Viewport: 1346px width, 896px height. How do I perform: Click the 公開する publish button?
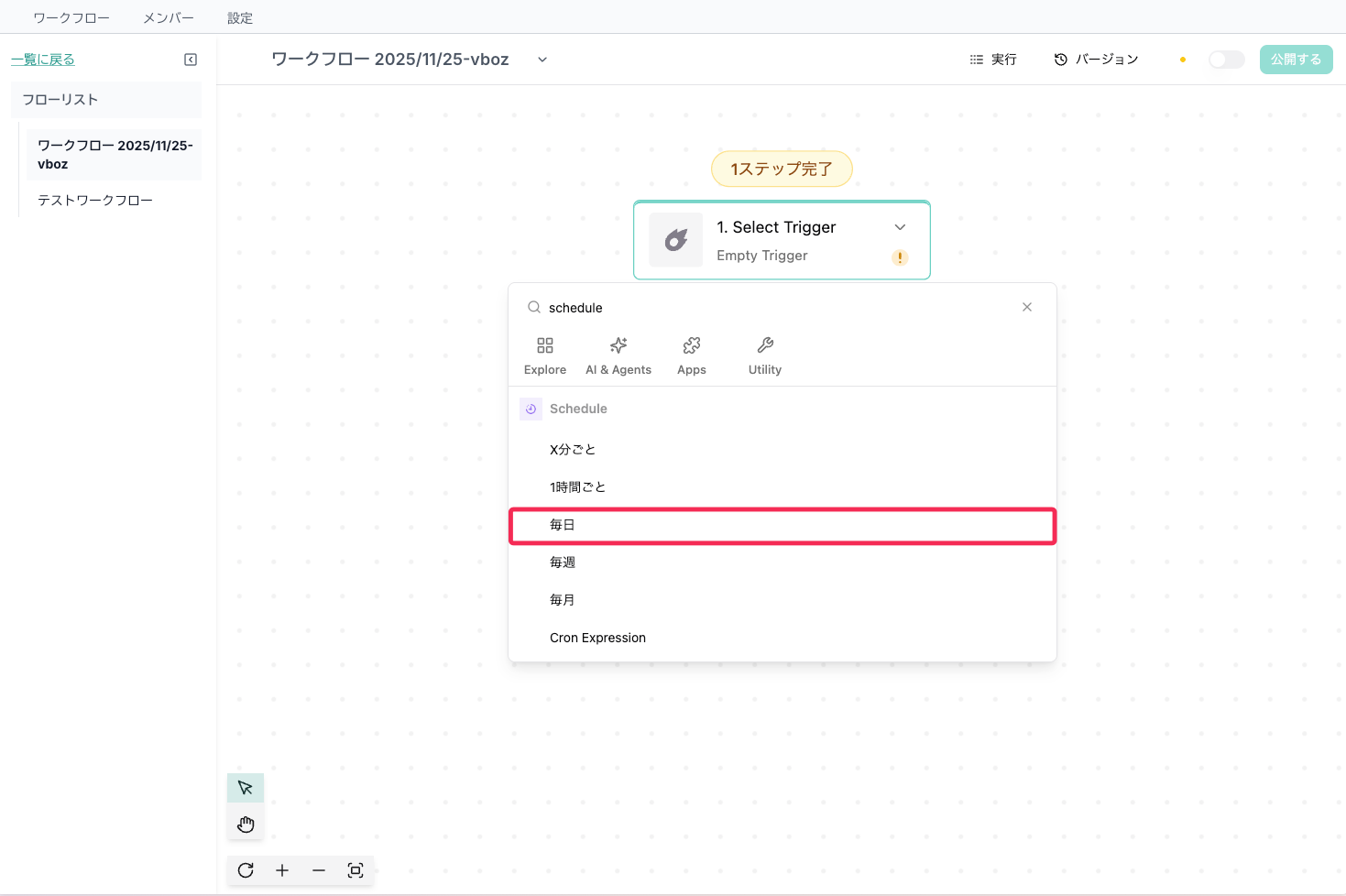[1297, 60]
